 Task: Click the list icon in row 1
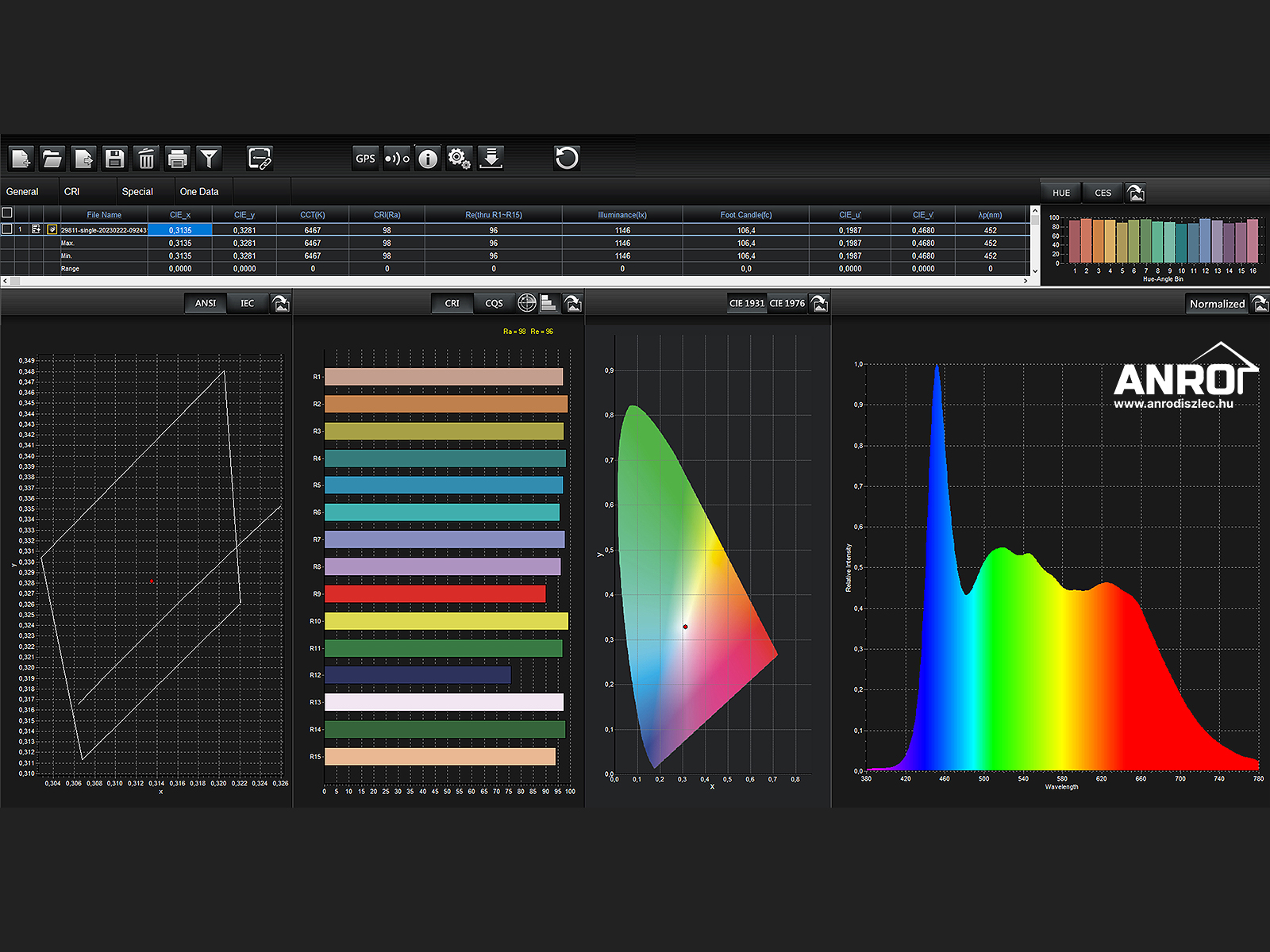36,229
